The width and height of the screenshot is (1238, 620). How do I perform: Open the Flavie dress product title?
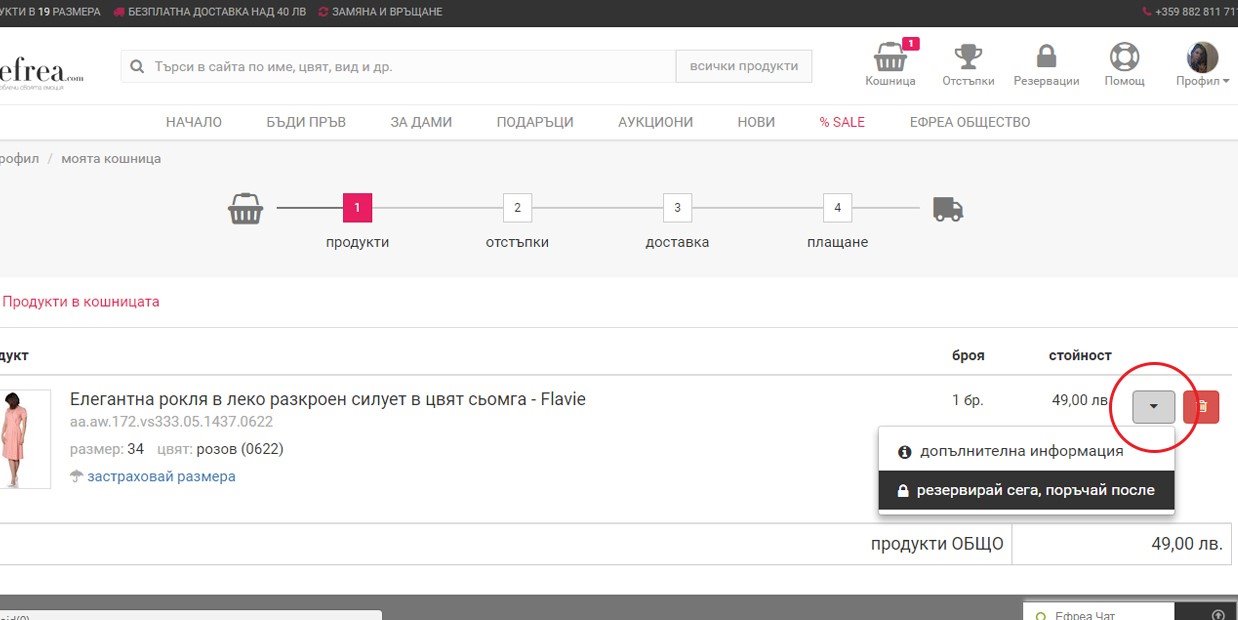328,399
